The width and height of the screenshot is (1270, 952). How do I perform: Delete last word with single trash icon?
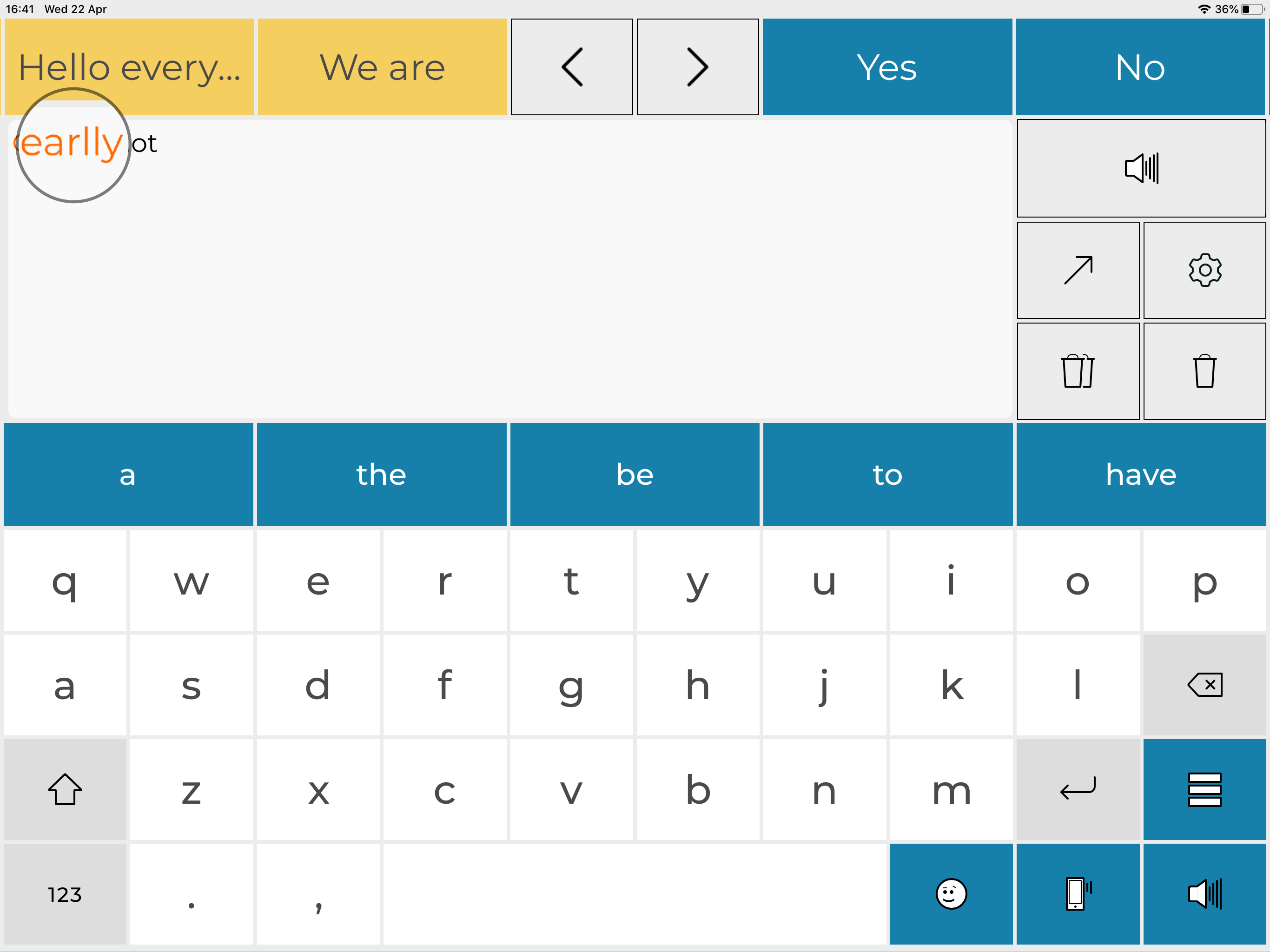1204,371
